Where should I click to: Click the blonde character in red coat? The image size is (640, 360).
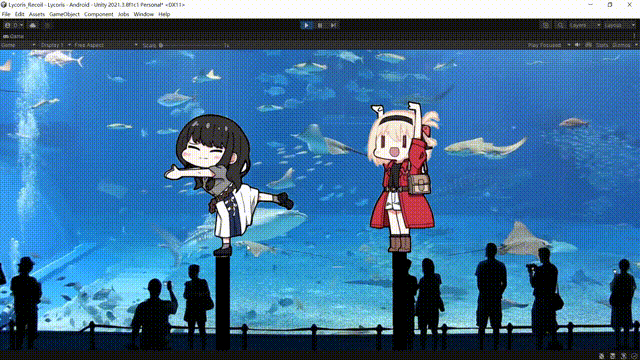[x=402, y=178]
